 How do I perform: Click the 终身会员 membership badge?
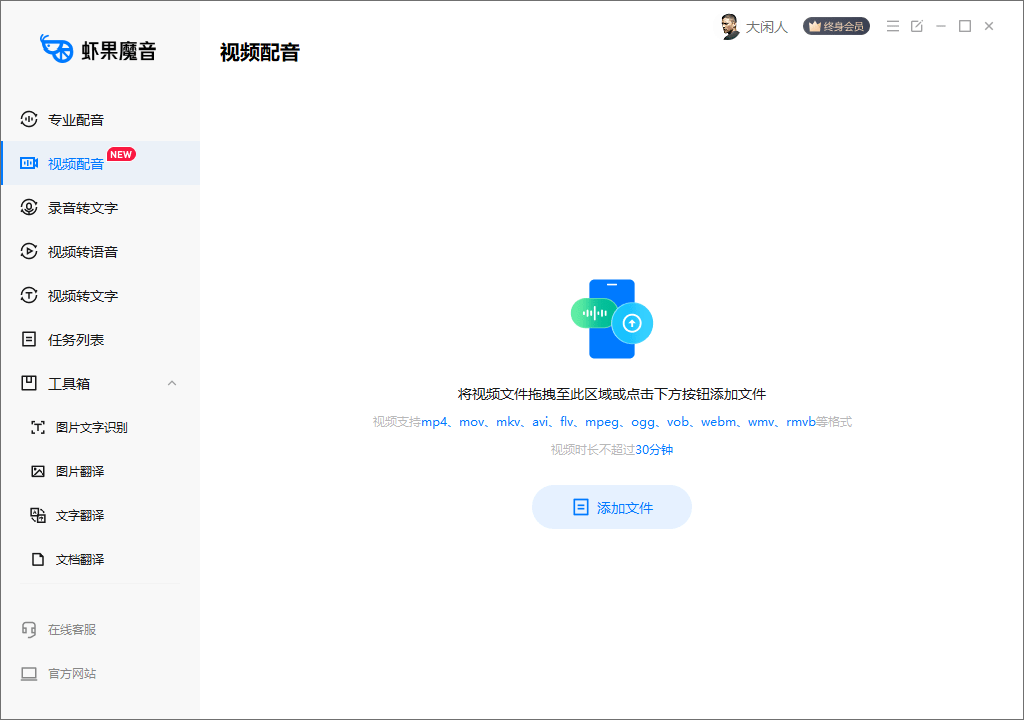coord(836,26)
